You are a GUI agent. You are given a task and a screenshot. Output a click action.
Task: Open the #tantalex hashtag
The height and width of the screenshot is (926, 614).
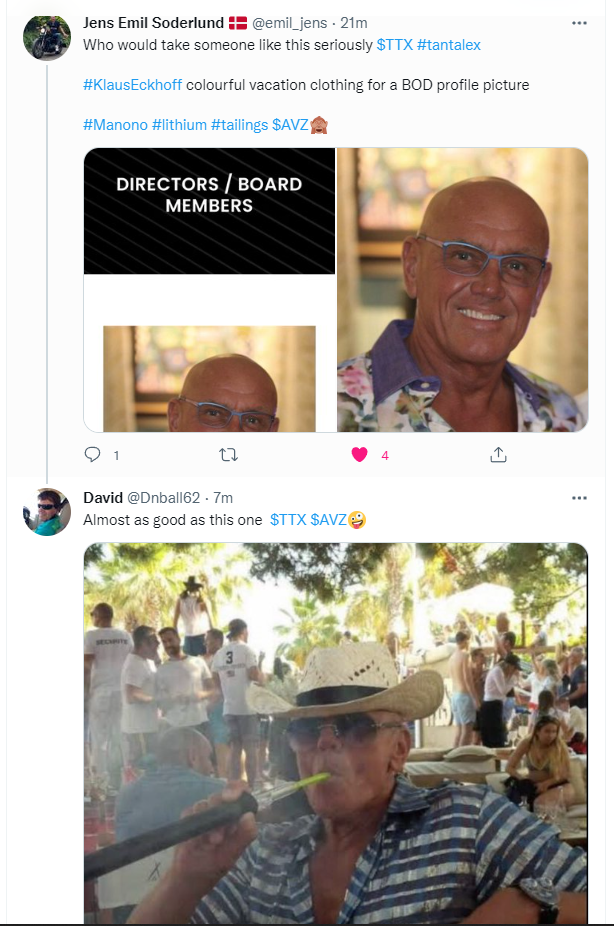449,45
